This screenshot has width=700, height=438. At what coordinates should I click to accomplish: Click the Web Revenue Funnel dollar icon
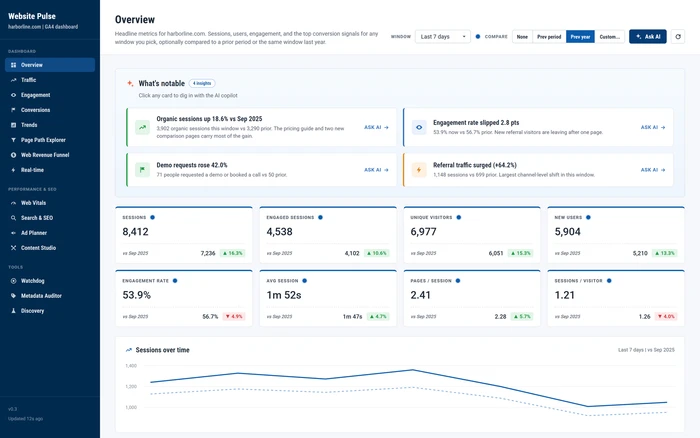[x=13, y=155]
